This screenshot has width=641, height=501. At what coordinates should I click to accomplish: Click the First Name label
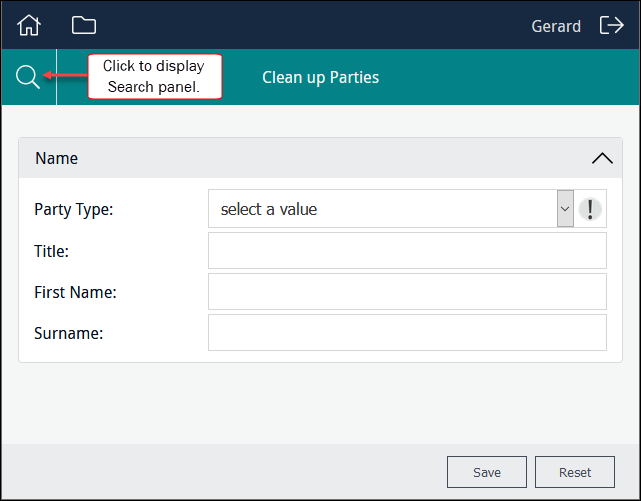point(75,292)
